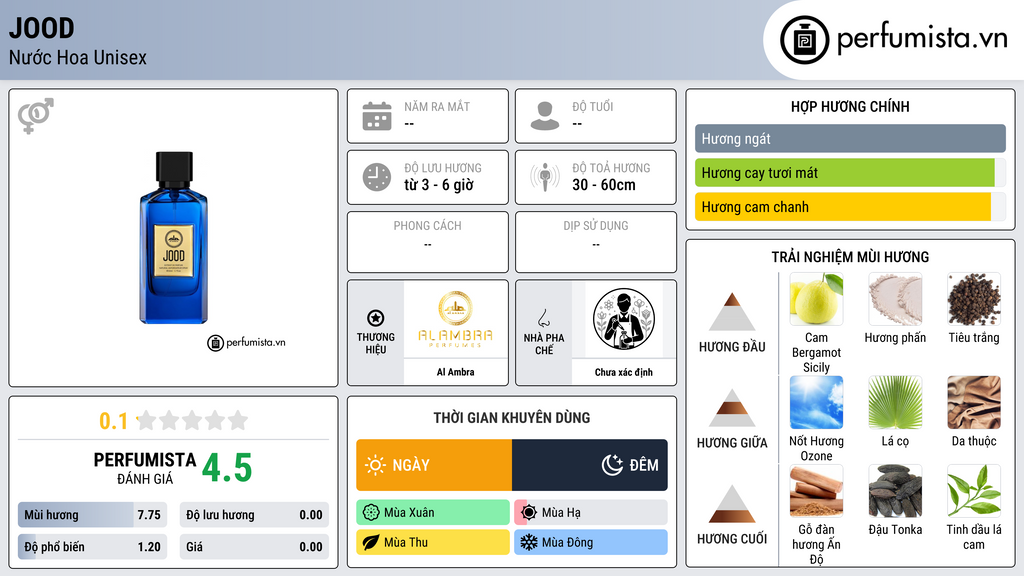Click the calendar icon for Năm ra mắt
1024x576 pixels.
click(377, 116)
